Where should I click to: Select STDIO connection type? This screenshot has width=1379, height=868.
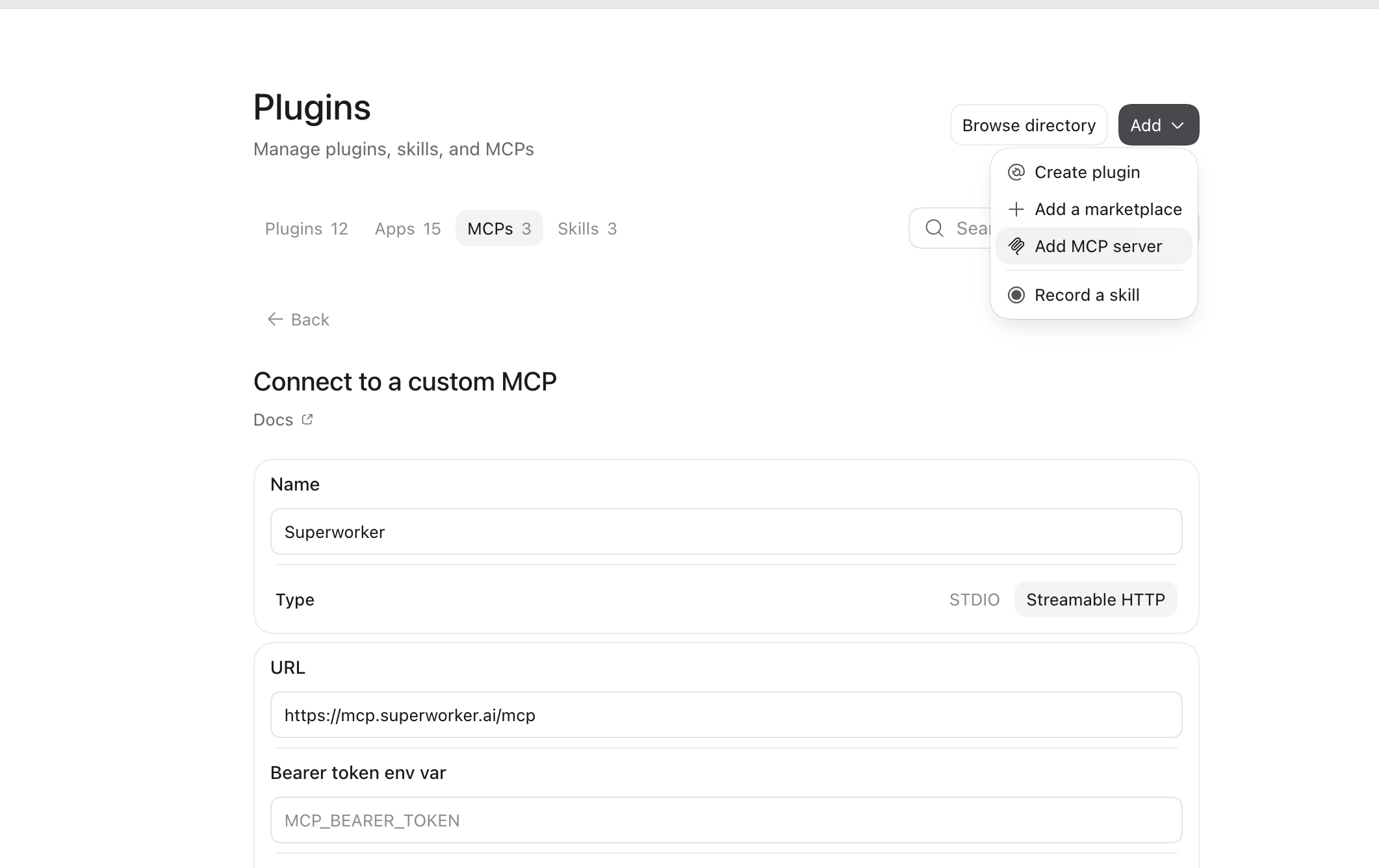[974, 600]
